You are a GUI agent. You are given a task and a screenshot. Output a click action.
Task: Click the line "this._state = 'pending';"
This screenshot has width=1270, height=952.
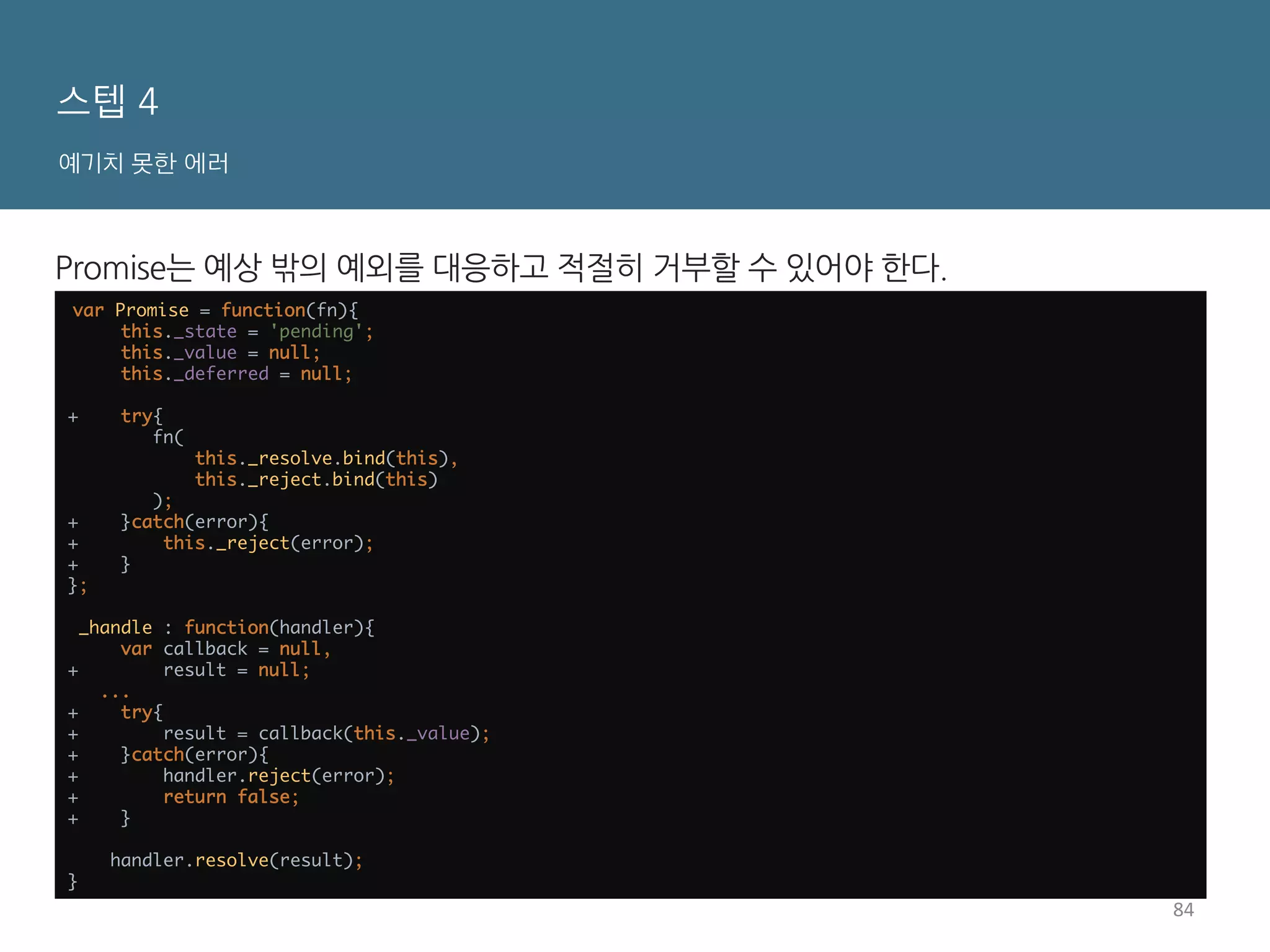point(247,332)
